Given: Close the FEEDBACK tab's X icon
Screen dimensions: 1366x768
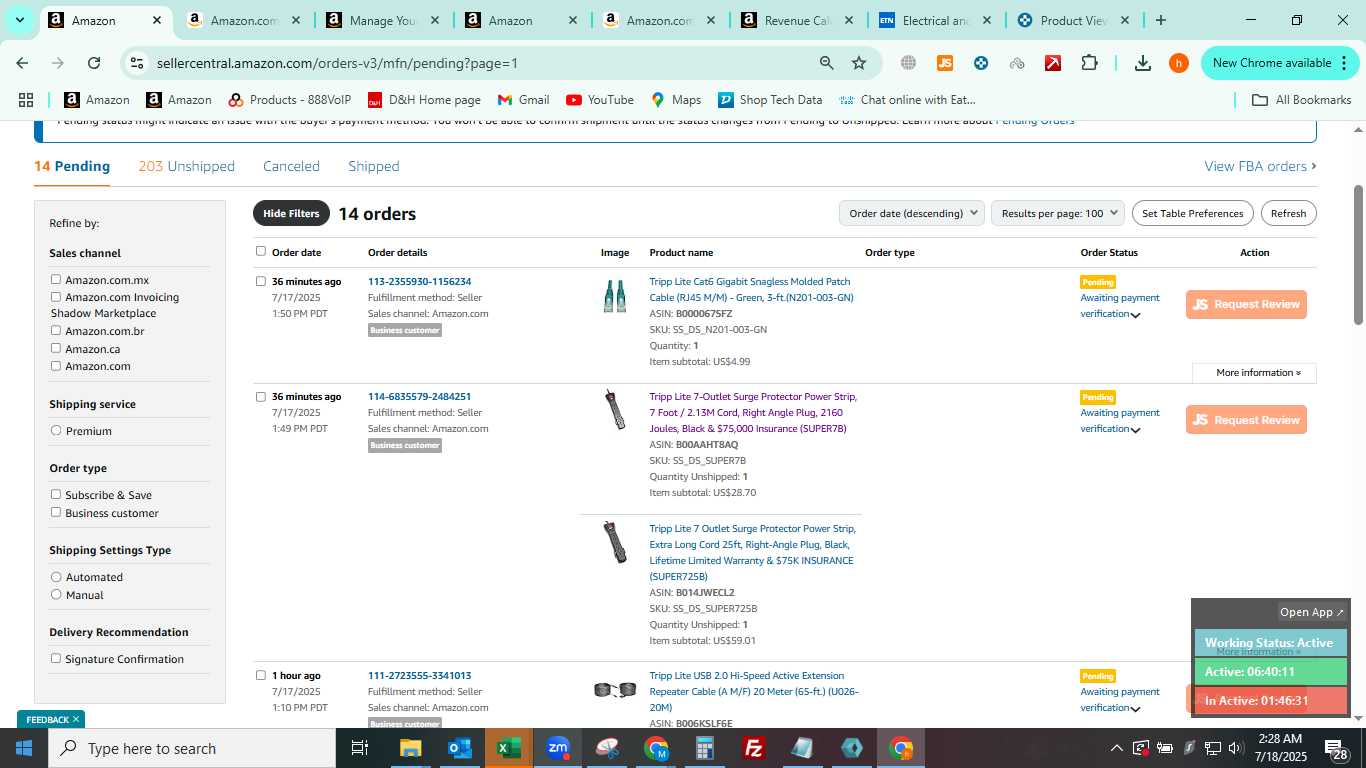Looking at the screenshot, I should 76,719.
